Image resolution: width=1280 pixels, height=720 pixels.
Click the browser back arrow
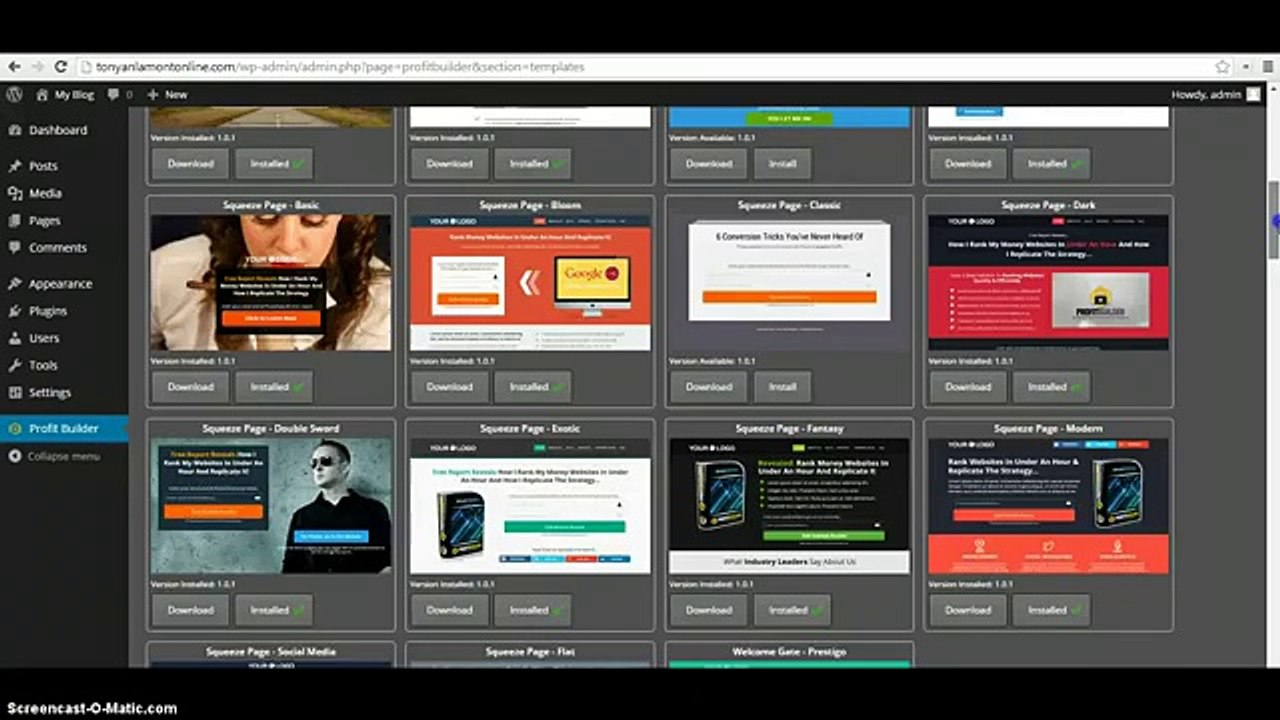click(x=13, y=67)
